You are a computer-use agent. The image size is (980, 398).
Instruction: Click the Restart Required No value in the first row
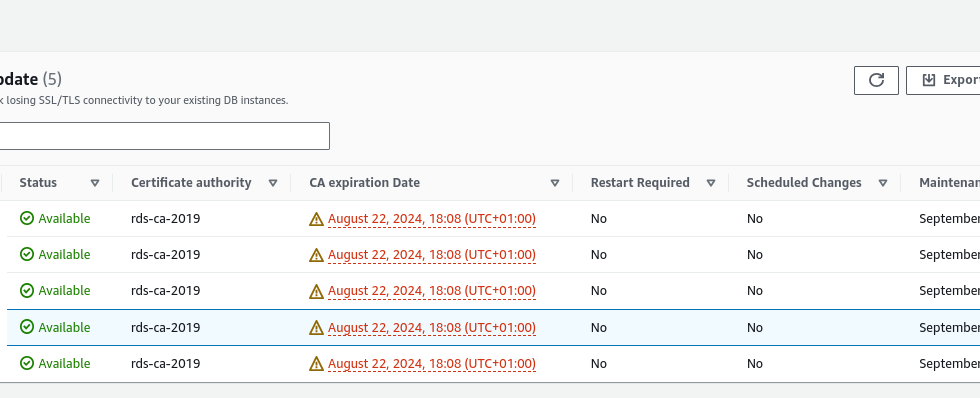point(599,219)
